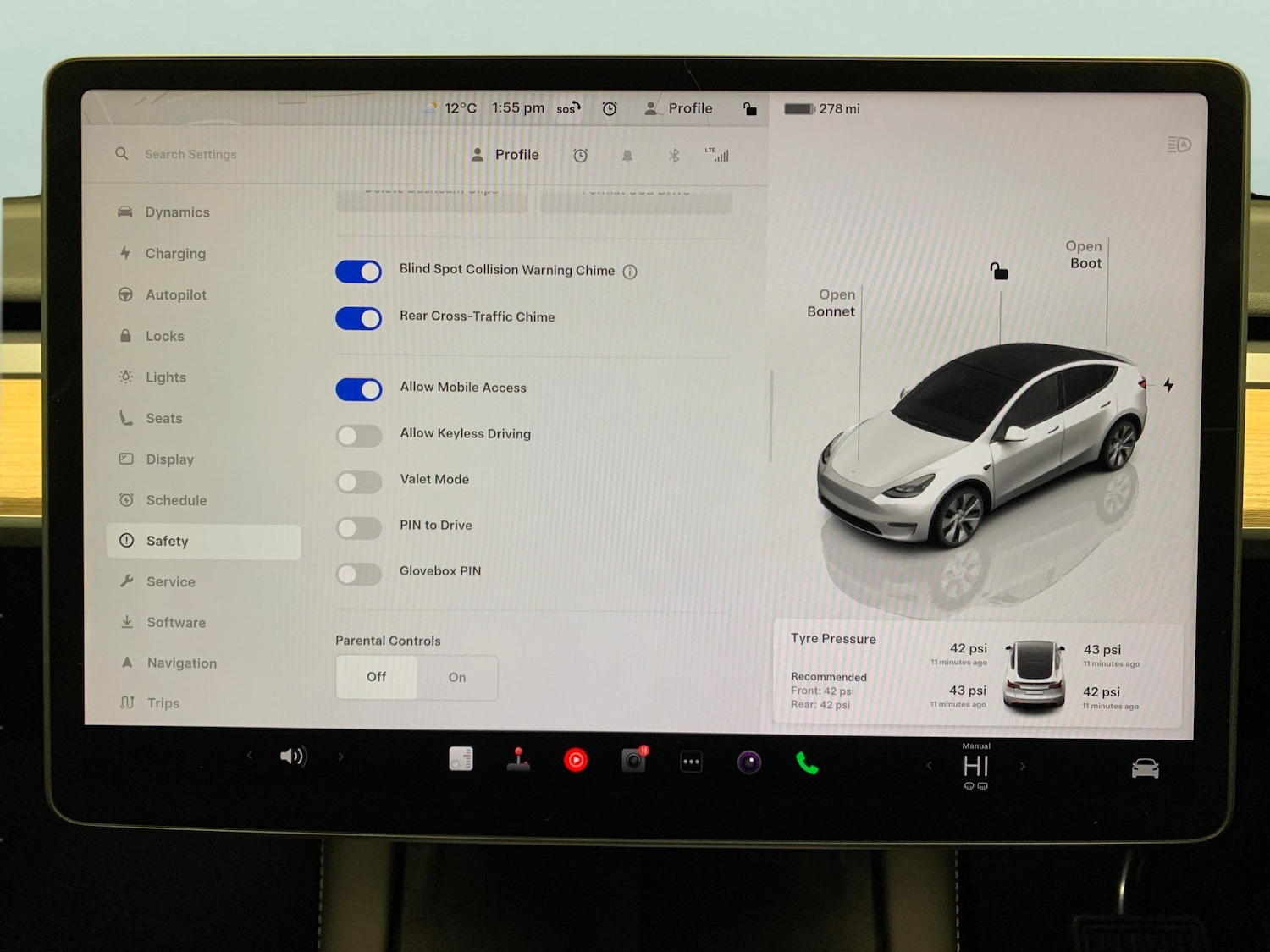Image resolution: width=1270 pixels, height=952 pixels.
Task: Select the volume speaker icon
Action: 293,757
